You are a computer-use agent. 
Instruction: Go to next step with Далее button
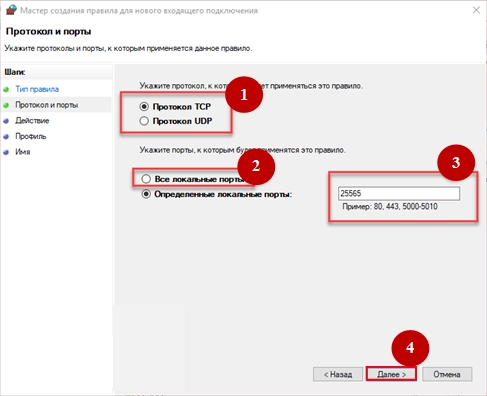tap(391, 374)
